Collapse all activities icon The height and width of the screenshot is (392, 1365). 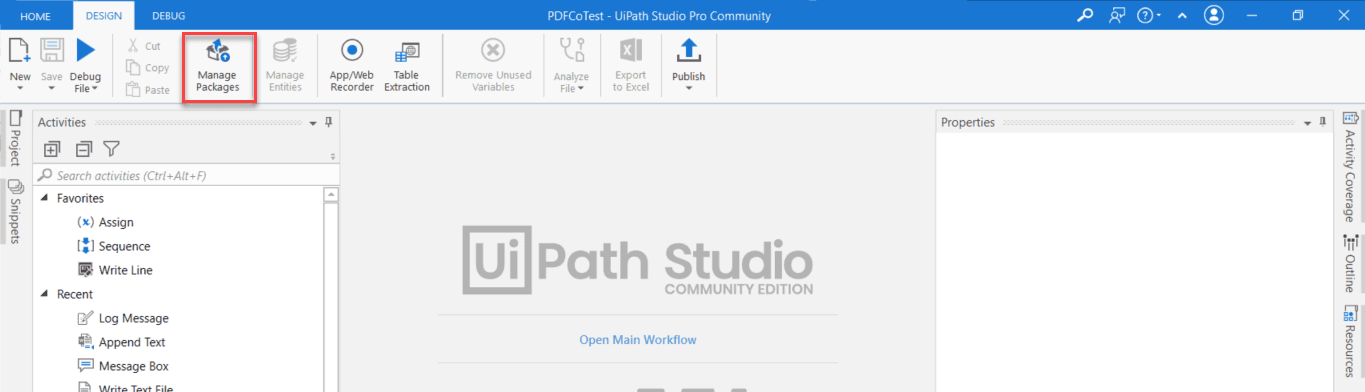[84, 149]
